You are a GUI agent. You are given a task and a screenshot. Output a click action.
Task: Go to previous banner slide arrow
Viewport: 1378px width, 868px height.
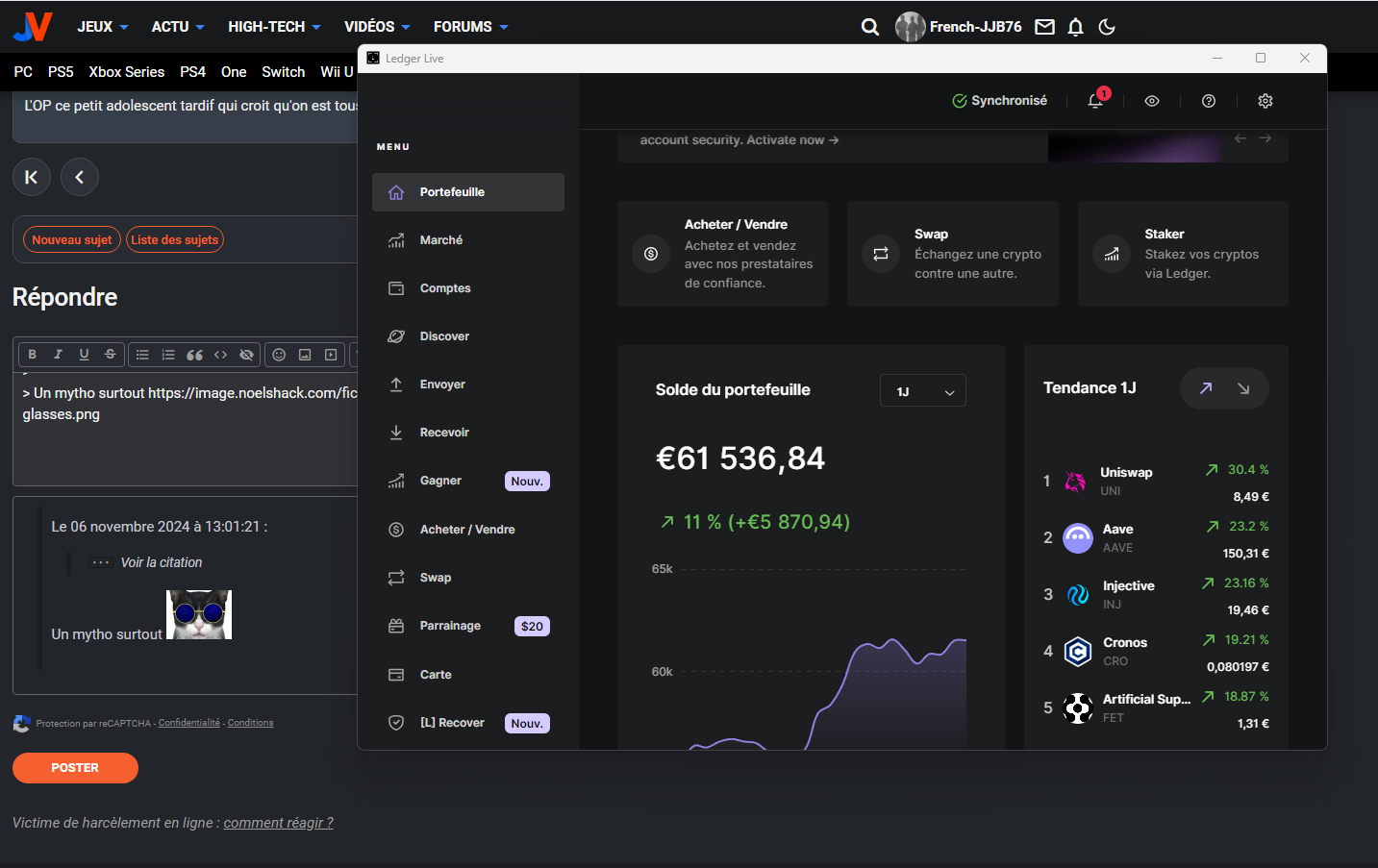point(1240,138)
